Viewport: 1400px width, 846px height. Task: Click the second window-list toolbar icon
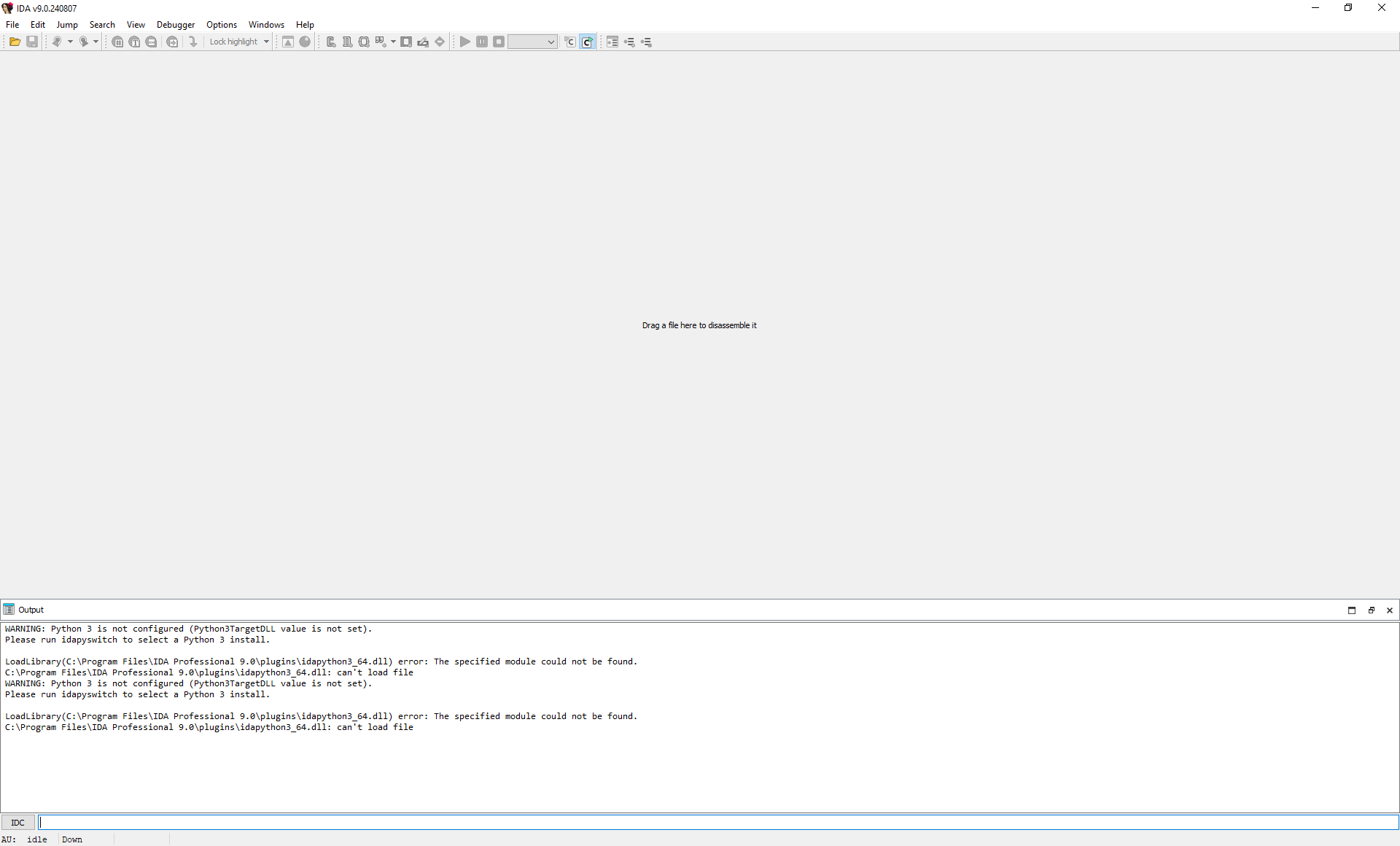coord(347,42)
